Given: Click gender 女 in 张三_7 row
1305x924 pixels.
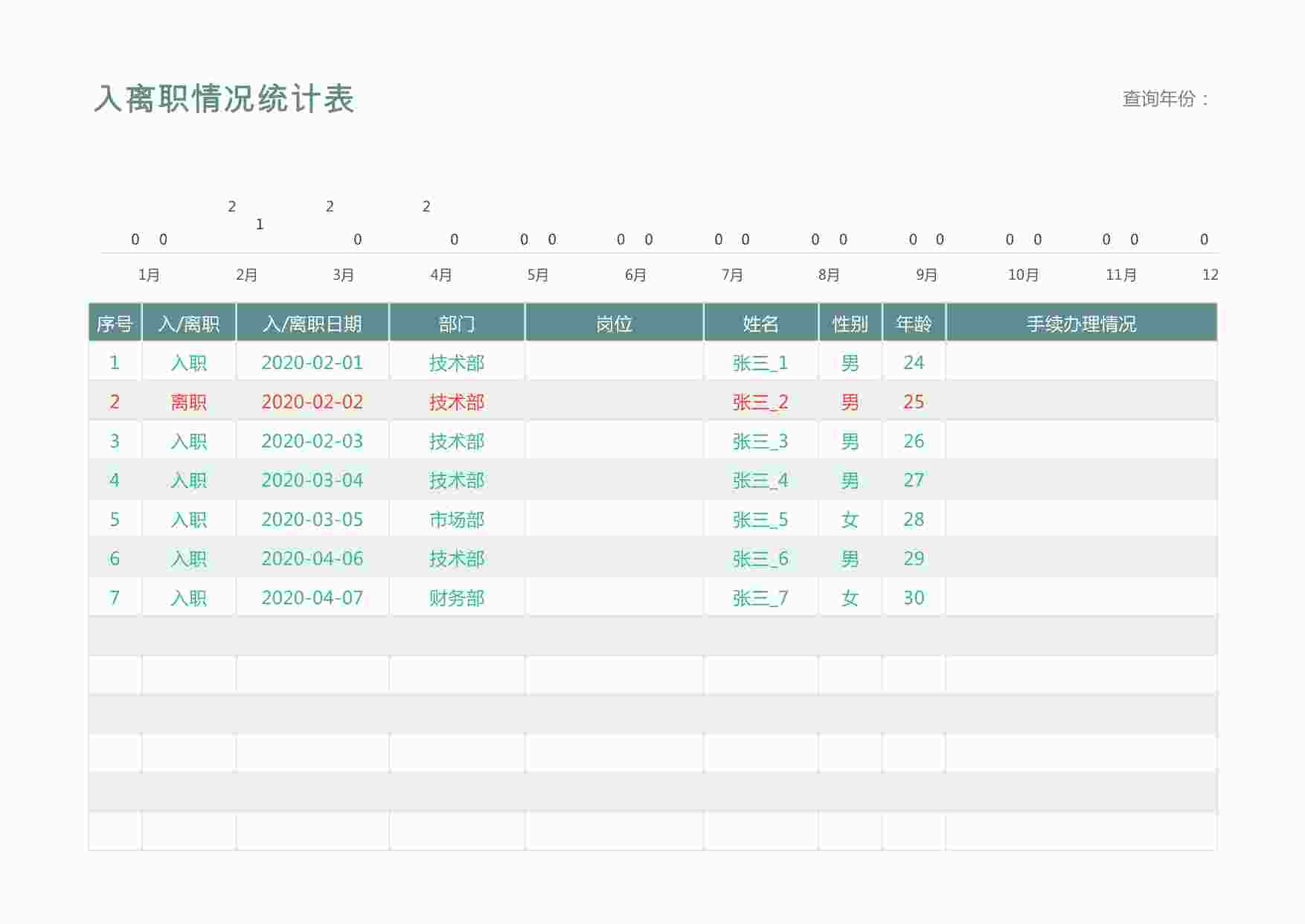Looking at the screenshot, I should [x=850, y=597].
